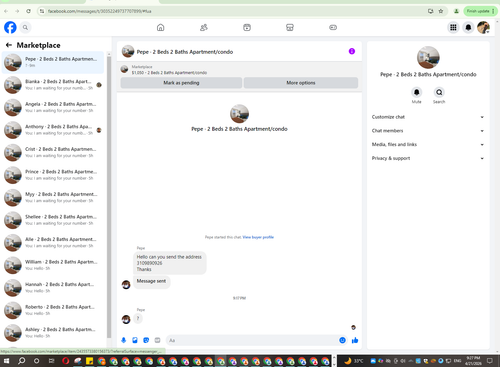
Task: Click the back arrow beside Marketplace
Action: click(9, 45)
